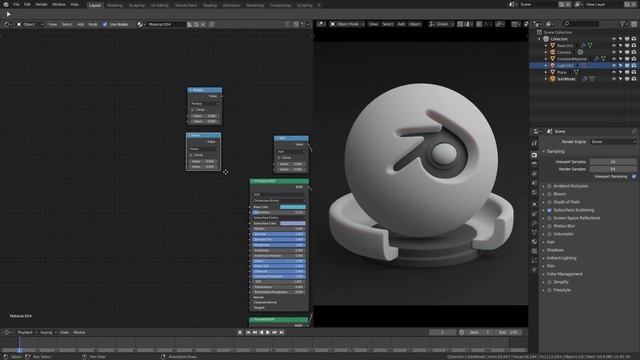The height and width of the screenshot is (360, 640).
Task: Open the timeline Marker menu
Action: click(80, 333)
